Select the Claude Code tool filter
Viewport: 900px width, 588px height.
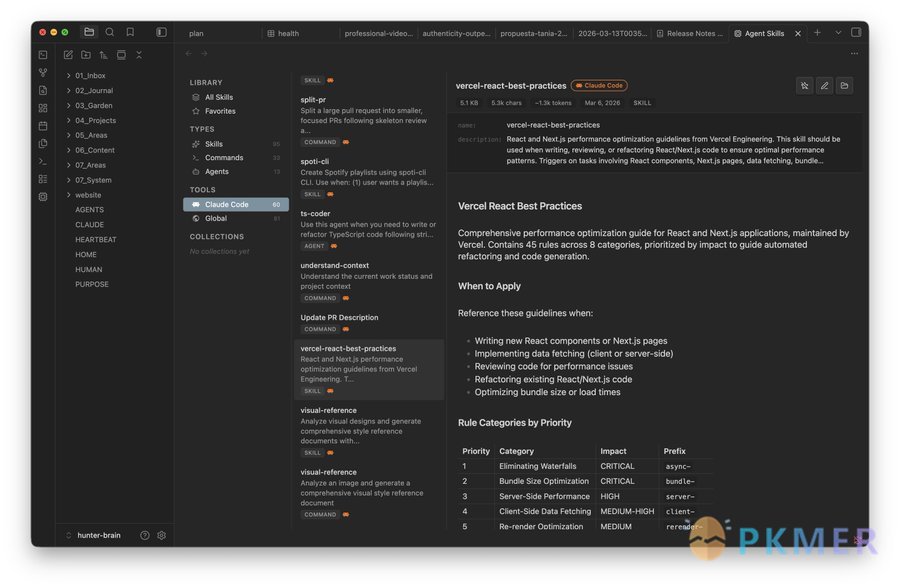point(236,204)
